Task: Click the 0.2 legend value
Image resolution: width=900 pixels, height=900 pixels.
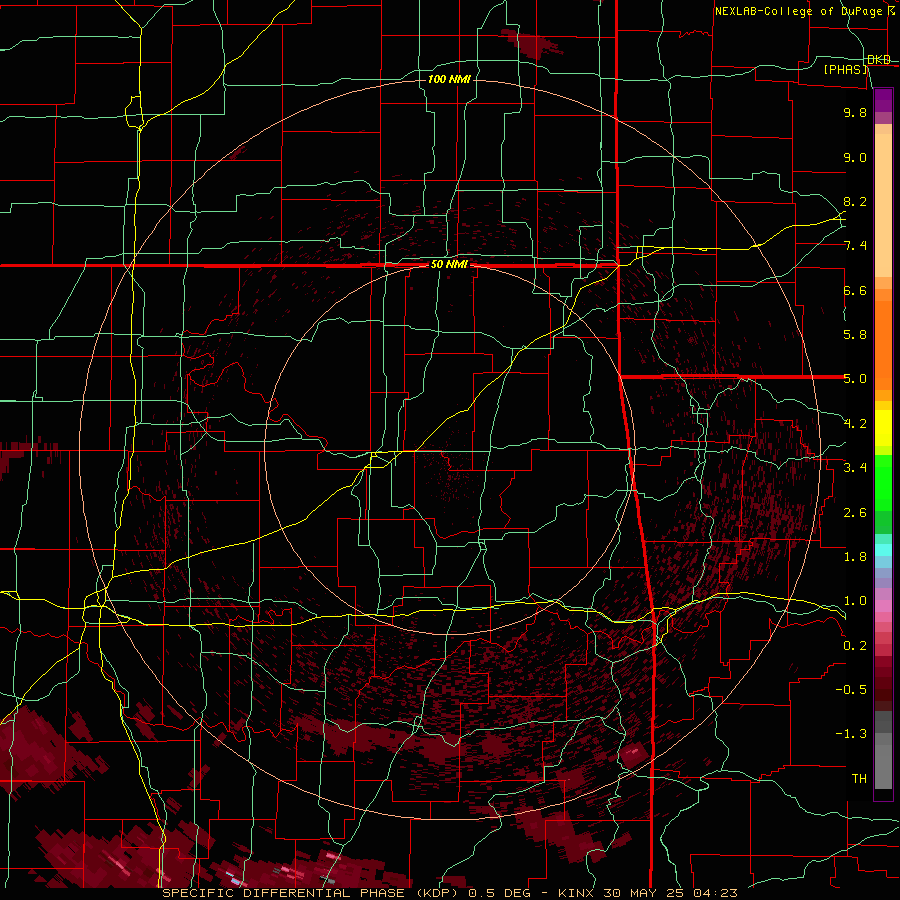Action: tap(855, 646)
